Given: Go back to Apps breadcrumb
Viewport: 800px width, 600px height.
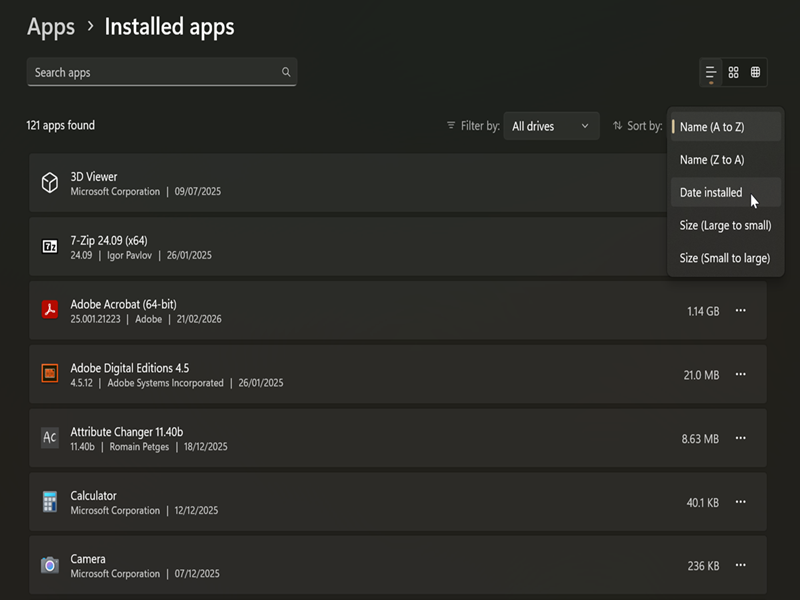Looking at the screenshot, I should pyautogui.click(x=51, y=27).
